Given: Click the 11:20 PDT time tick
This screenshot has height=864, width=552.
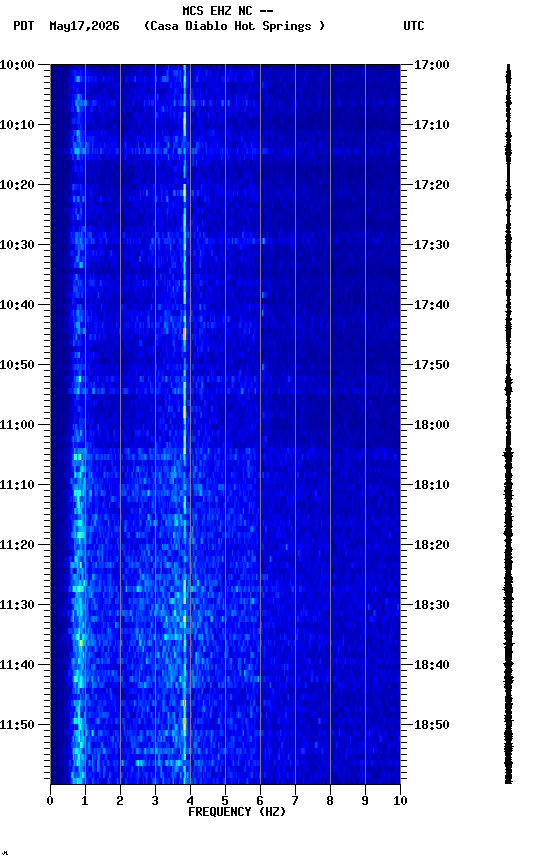Looking at the screenshot, I should (17, 545).
